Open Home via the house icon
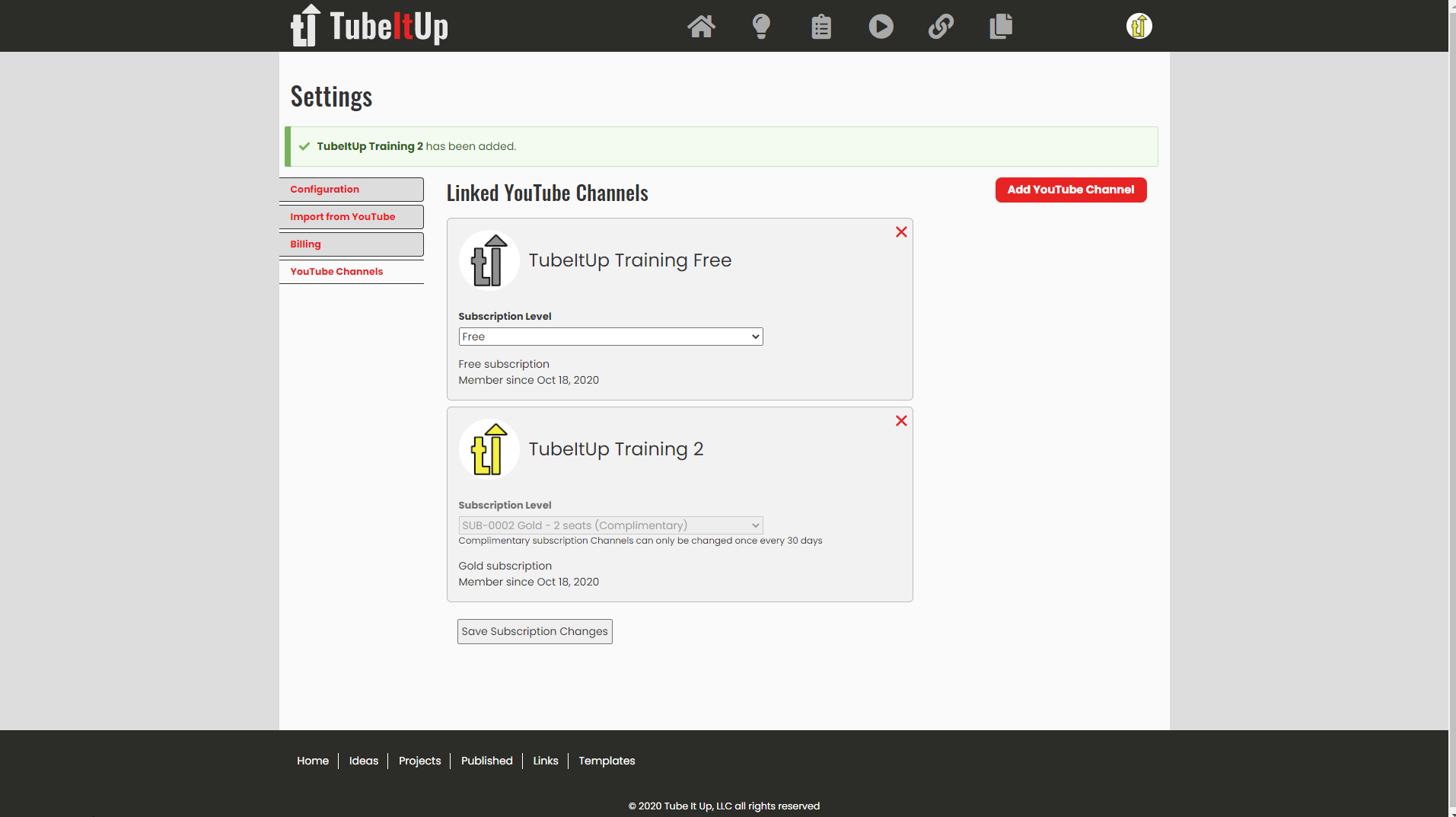Image resolution: width=1456 pixels, height=817 pixels. click(701, 26)
